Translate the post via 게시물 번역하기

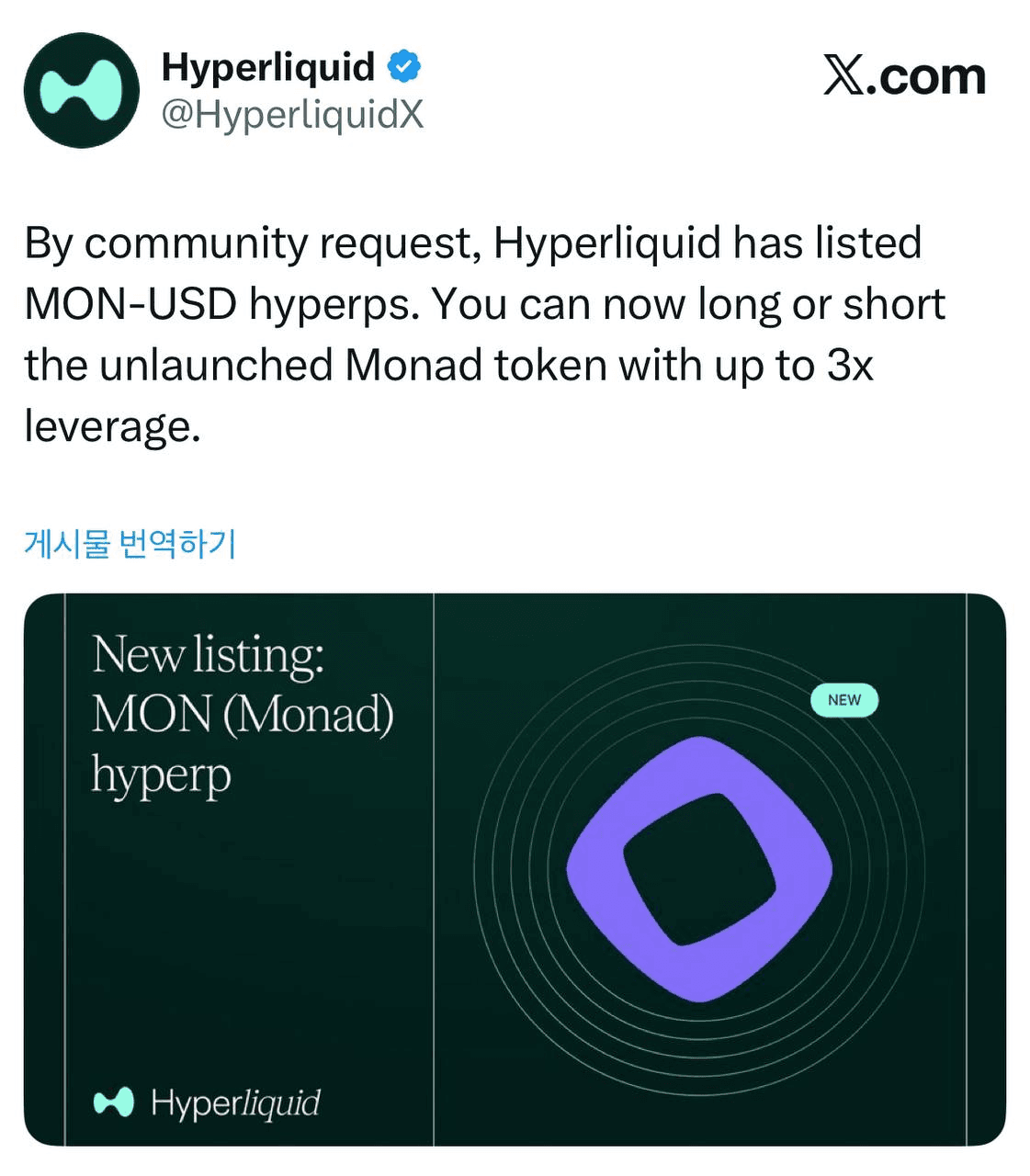pos(130,544)
